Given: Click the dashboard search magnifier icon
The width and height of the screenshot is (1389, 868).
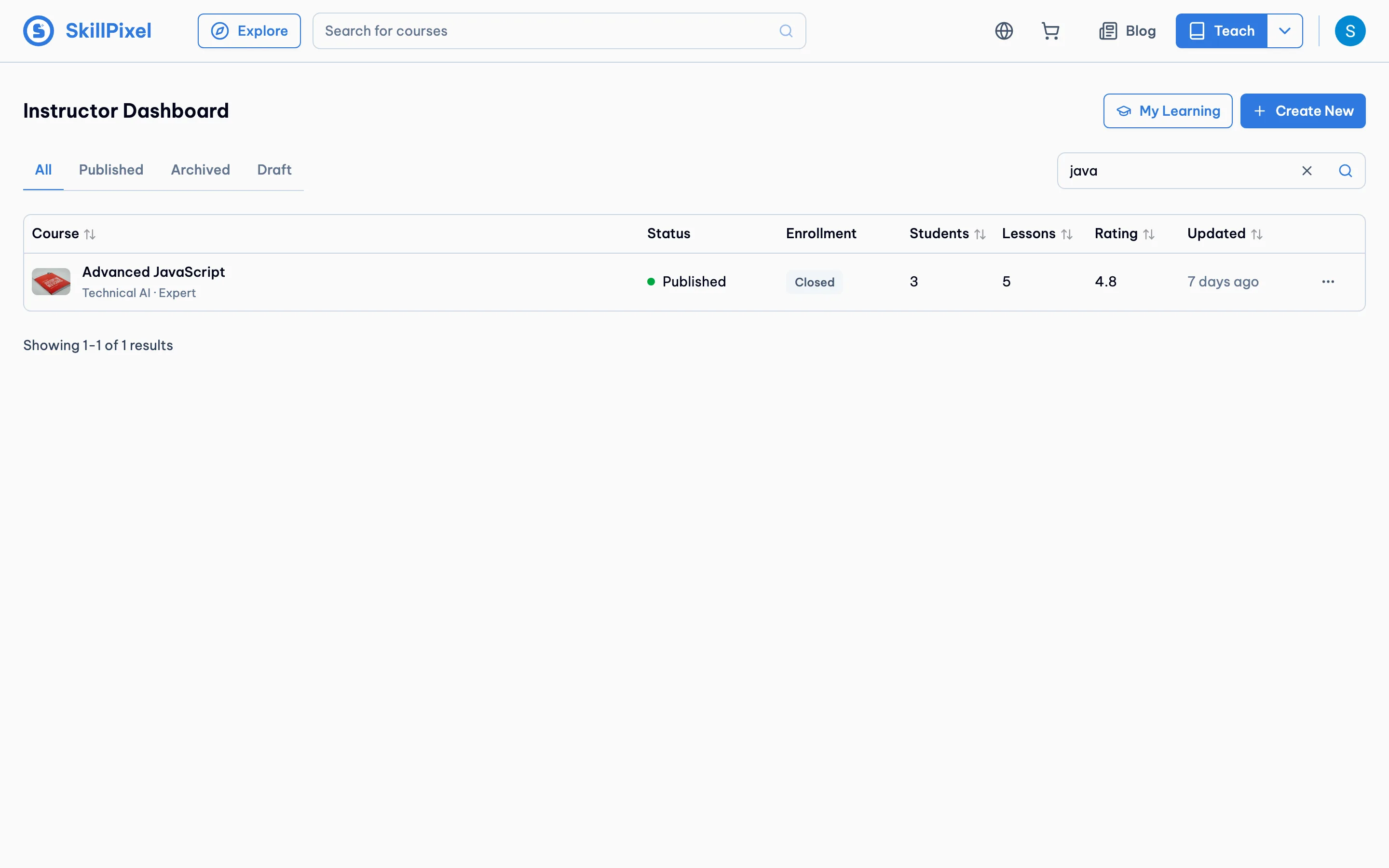Looking at the screenshot, I should [x=1346, y=171].
